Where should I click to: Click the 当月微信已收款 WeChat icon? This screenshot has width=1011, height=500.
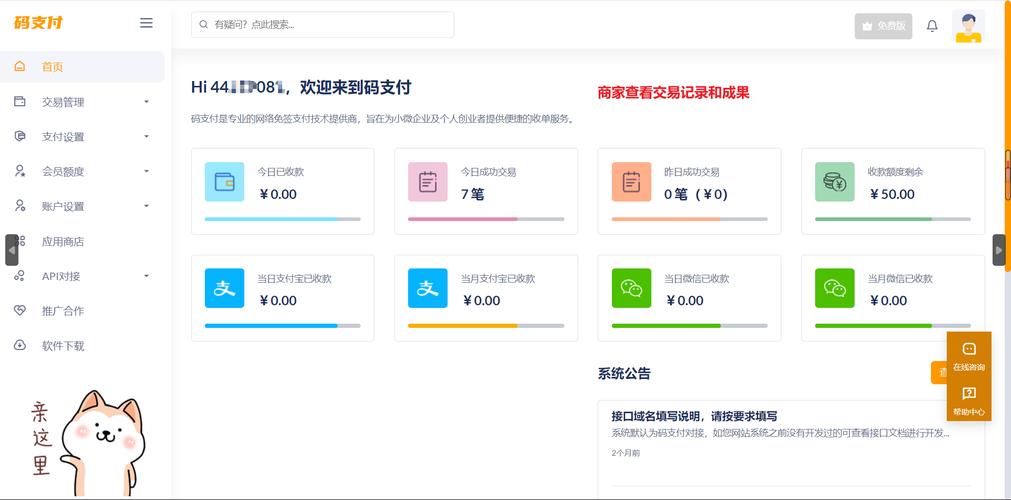(x=834, y=288)
